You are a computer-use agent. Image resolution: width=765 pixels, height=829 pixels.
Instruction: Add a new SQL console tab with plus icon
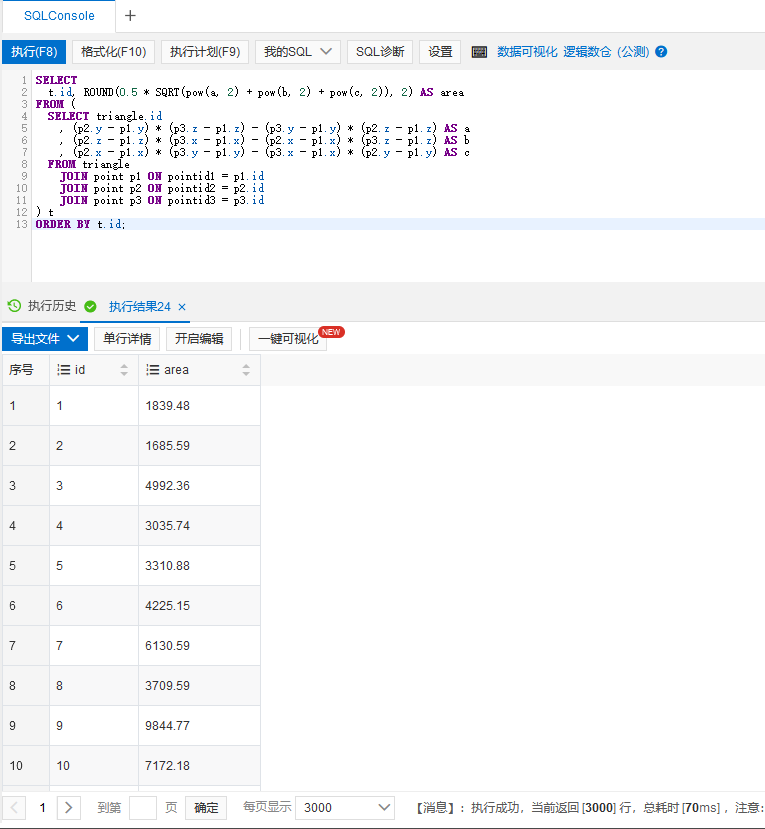pos(130,16)
